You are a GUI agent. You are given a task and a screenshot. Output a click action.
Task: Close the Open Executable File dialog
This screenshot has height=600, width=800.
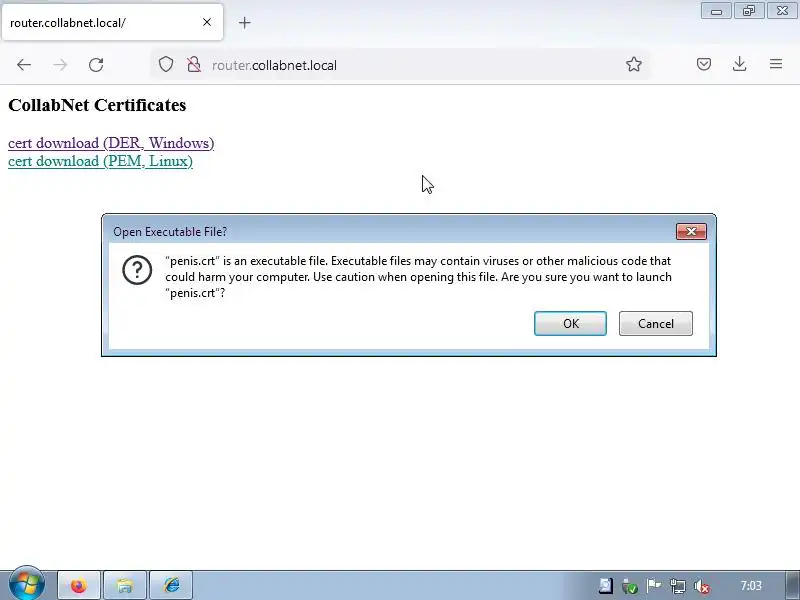[x=691, y=232]
